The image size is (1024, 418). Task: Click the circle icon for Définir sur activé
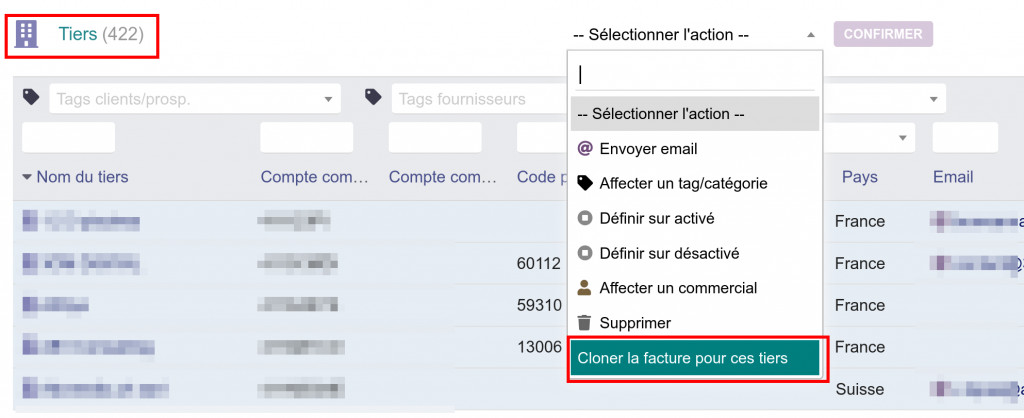pyautogui.click(x=586, y=218)
